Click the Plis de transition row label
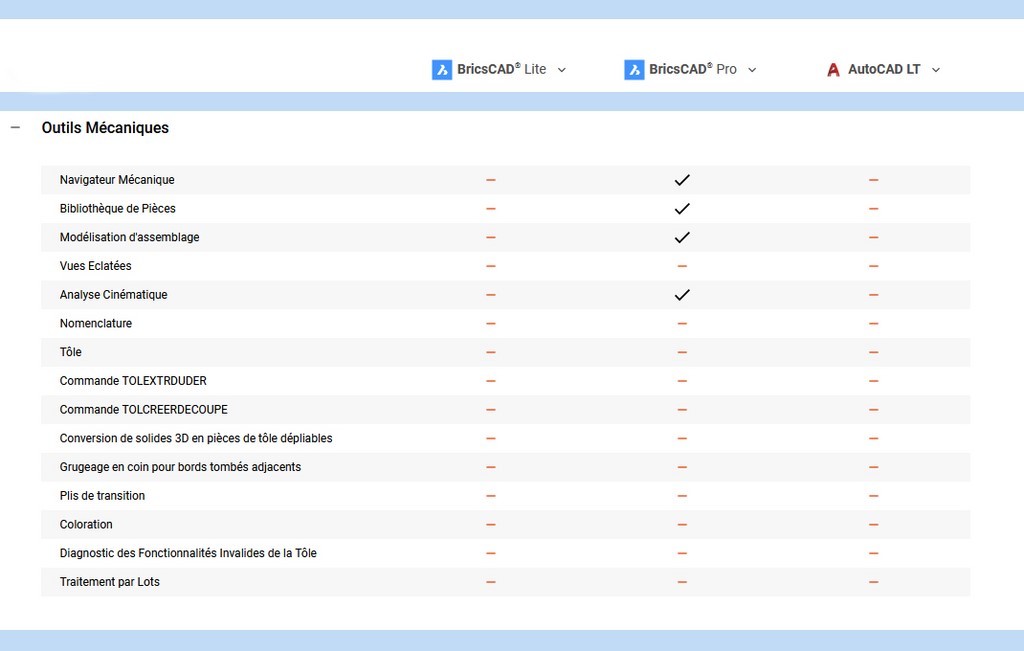The width and height of the screenshot is (1024, 651). [103, 496]
